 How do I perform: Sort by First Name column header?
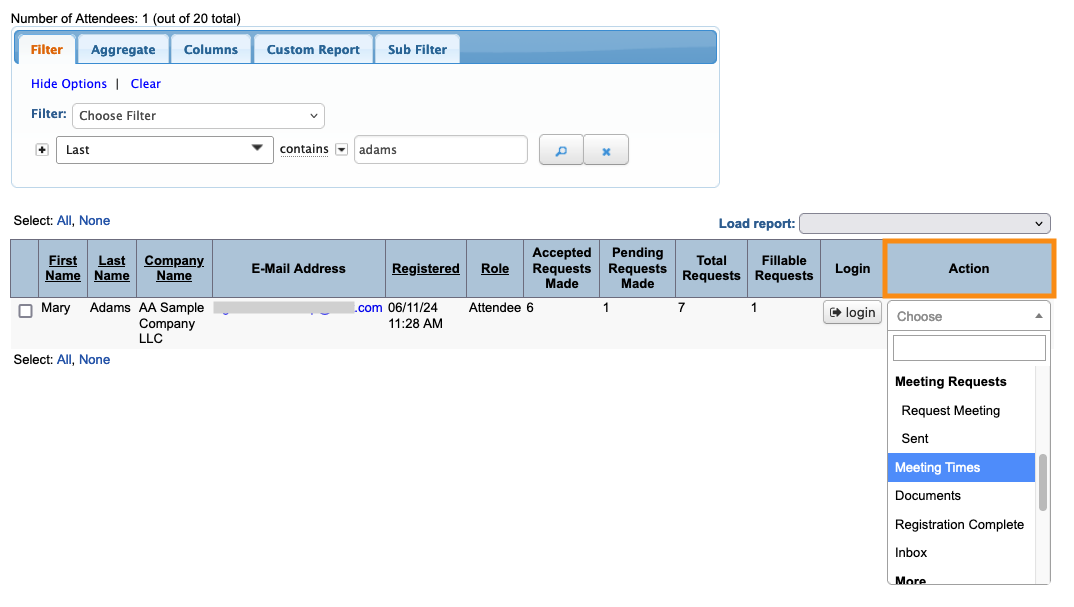(x=63, y=268)
